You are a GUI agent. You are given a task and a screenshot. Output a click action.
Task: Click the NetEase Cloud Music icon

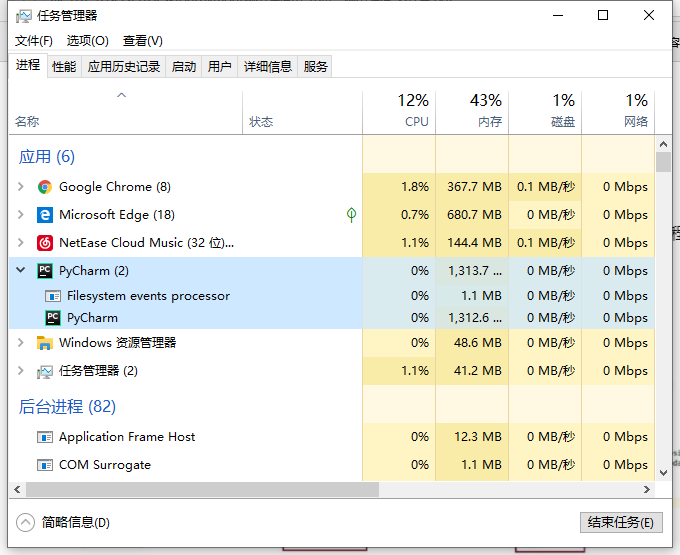click(45, 243)
